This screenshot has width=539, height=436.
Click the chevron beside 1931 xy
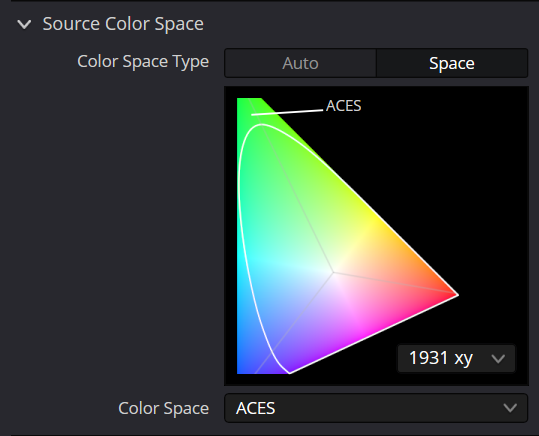(498, 359)
